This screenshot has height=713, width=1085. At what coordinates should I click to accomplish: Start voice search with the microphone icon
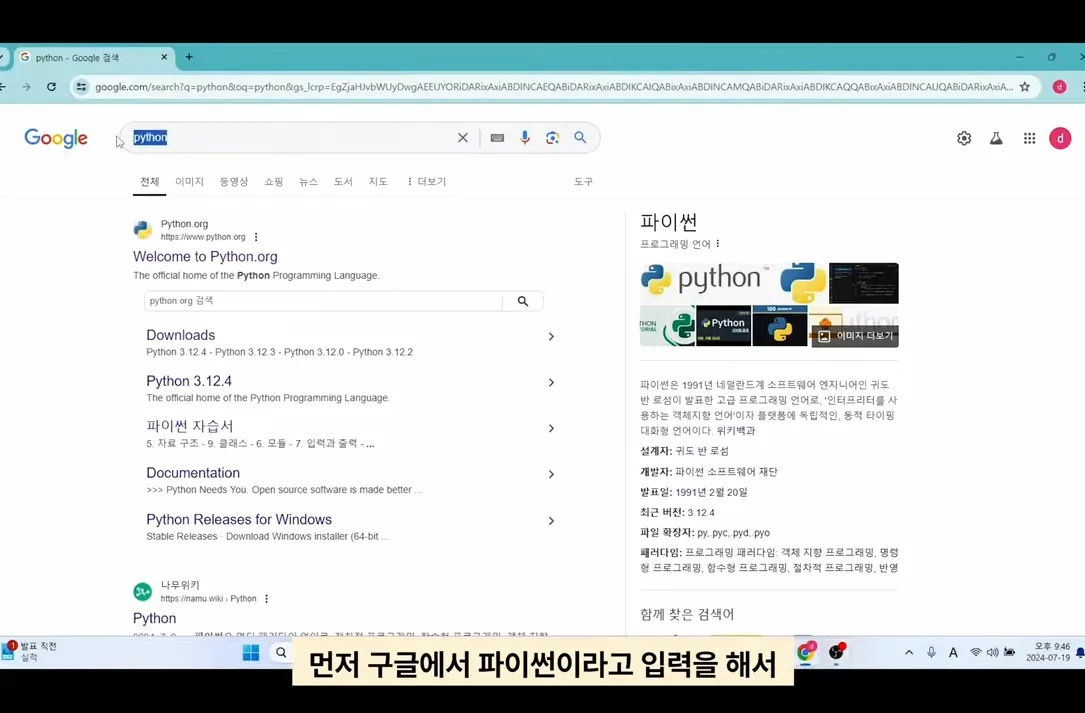525,138
